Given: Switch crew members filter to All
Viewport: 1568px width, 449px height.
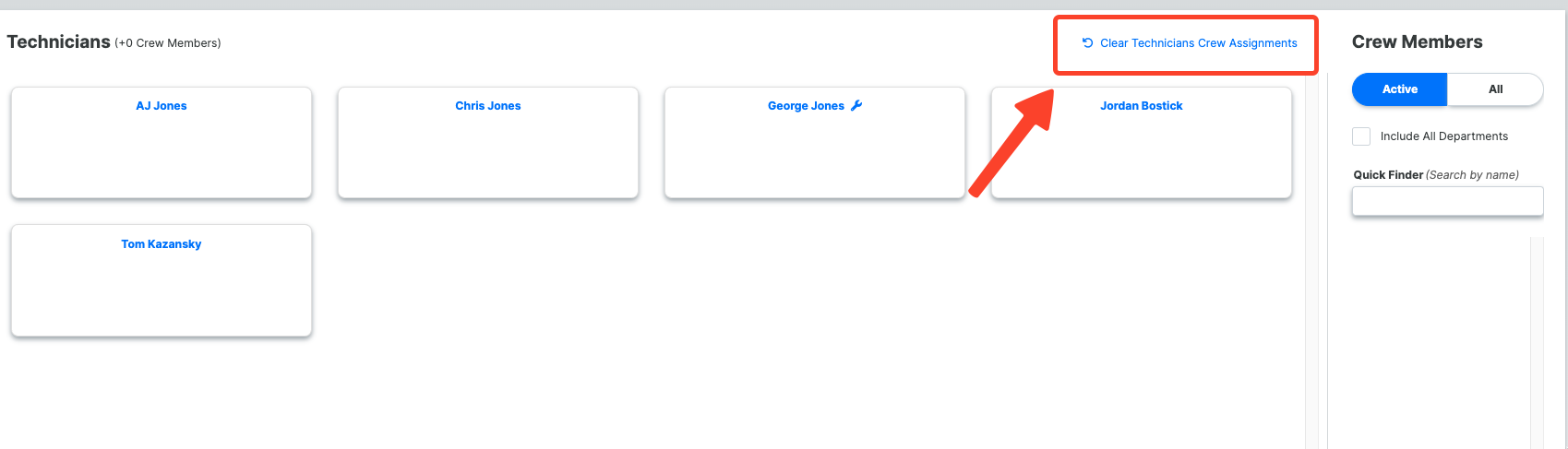Looking at the screenshot, I should (1495, 89).
